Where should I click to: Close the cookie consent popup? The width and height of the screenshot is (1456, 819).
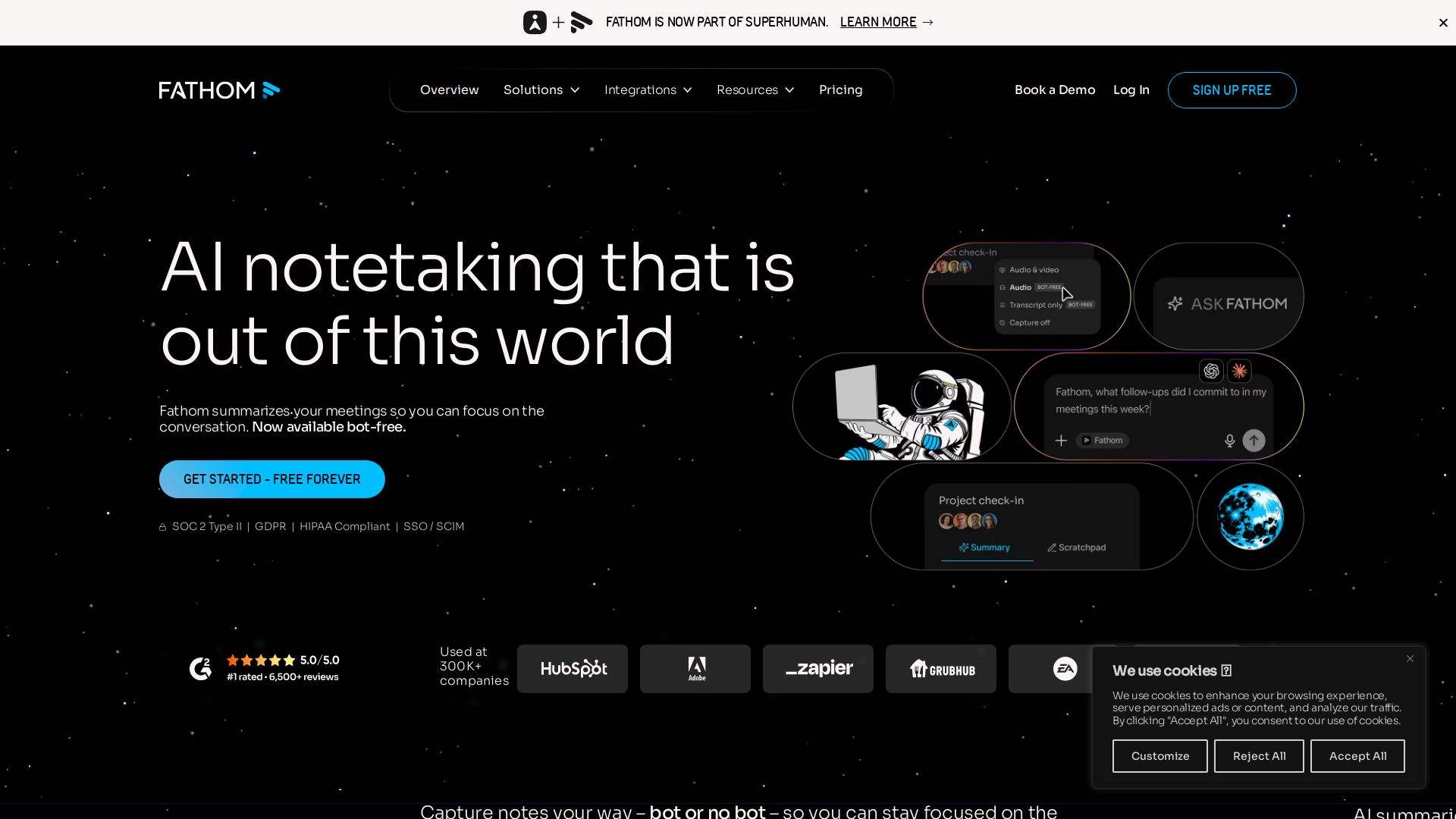pyautogui.click(x=1410, y=658)
